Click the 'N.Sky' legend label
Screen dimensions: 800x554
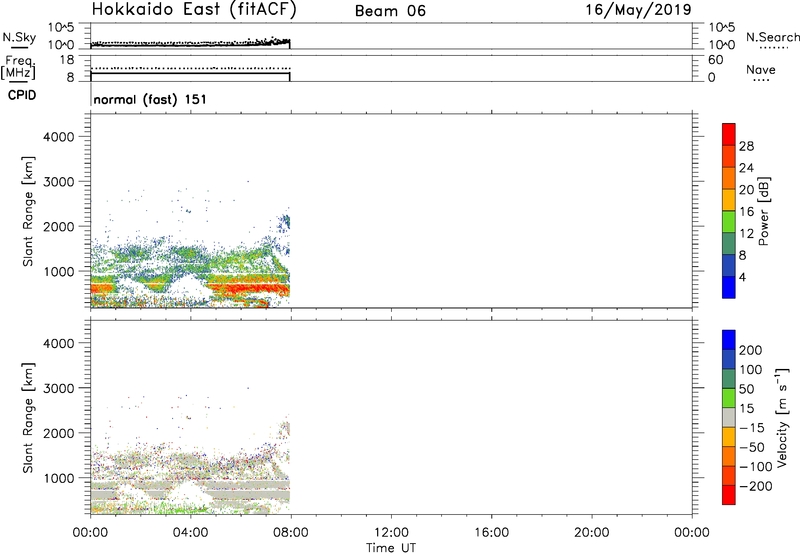[x=19, y=38]
